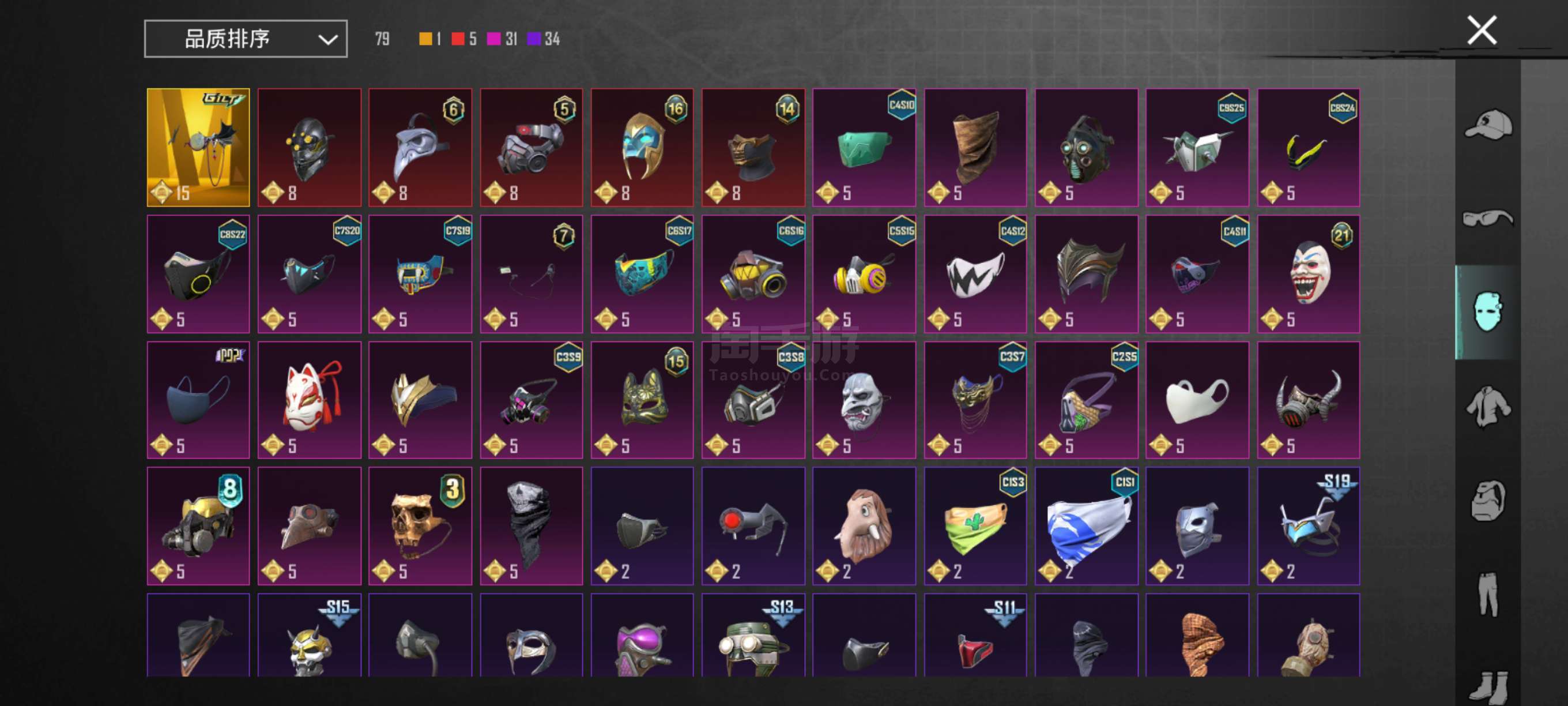
Task: Select the face mask category icon
Action: point(1488,311)
